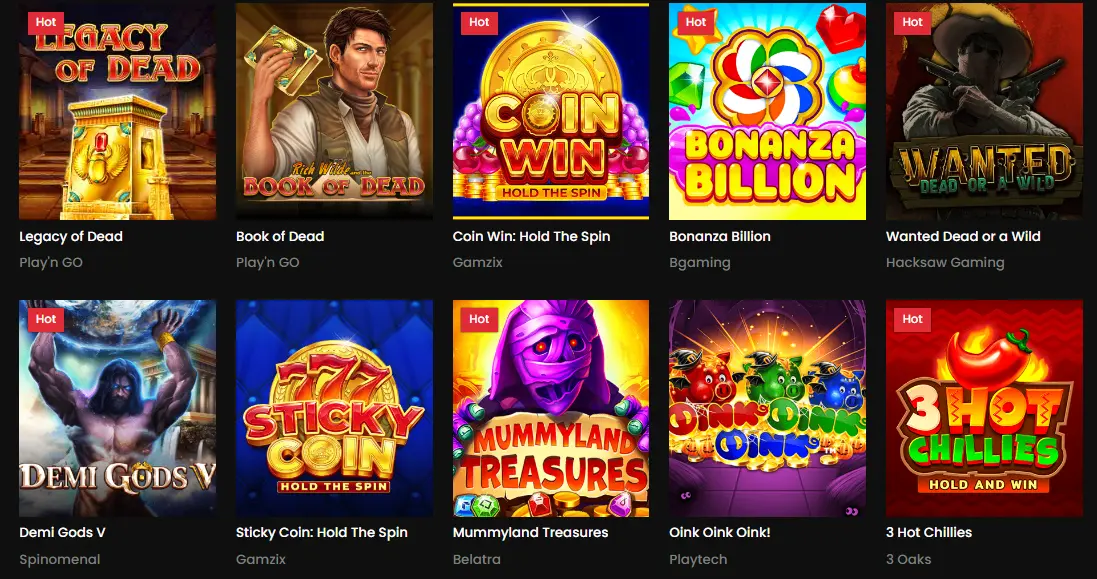The height and width of the screenshot is (579, 1097).
Task: Open the Spinomenal provider page
Action: tap(59, 559)
